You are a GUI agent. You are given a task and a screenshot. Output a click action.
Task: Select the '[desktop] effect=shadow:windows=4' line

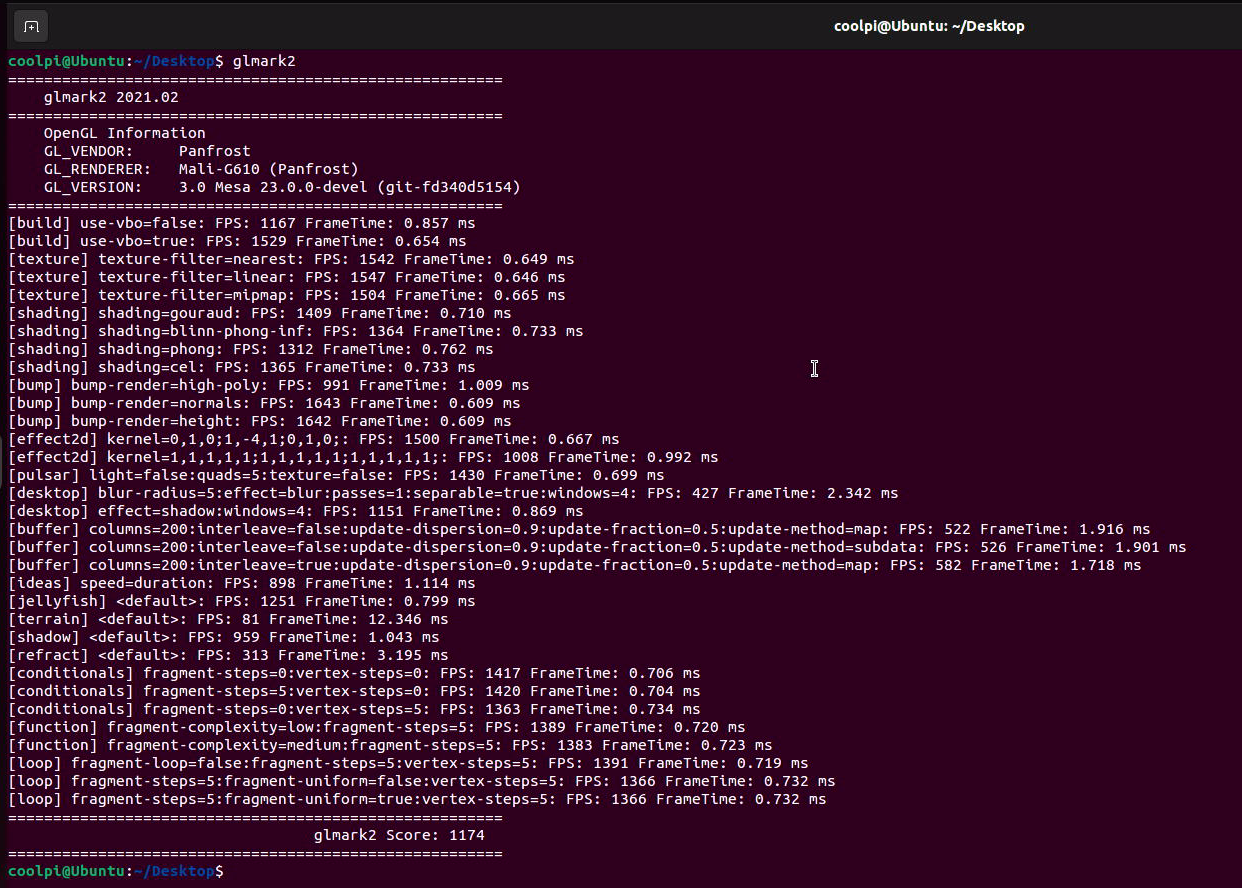pos(296,511)
